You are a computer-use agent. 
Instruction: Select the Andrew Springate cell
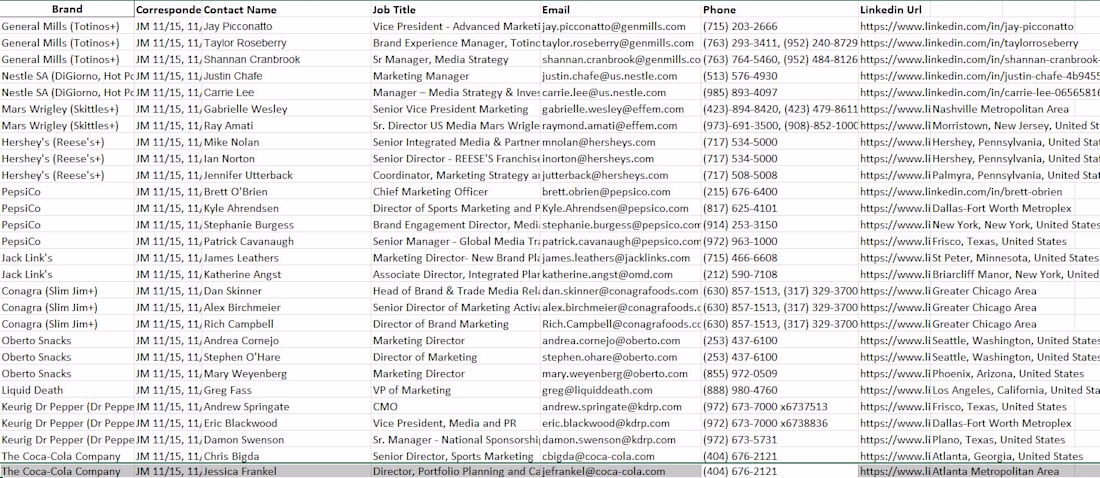coord(286,407)
